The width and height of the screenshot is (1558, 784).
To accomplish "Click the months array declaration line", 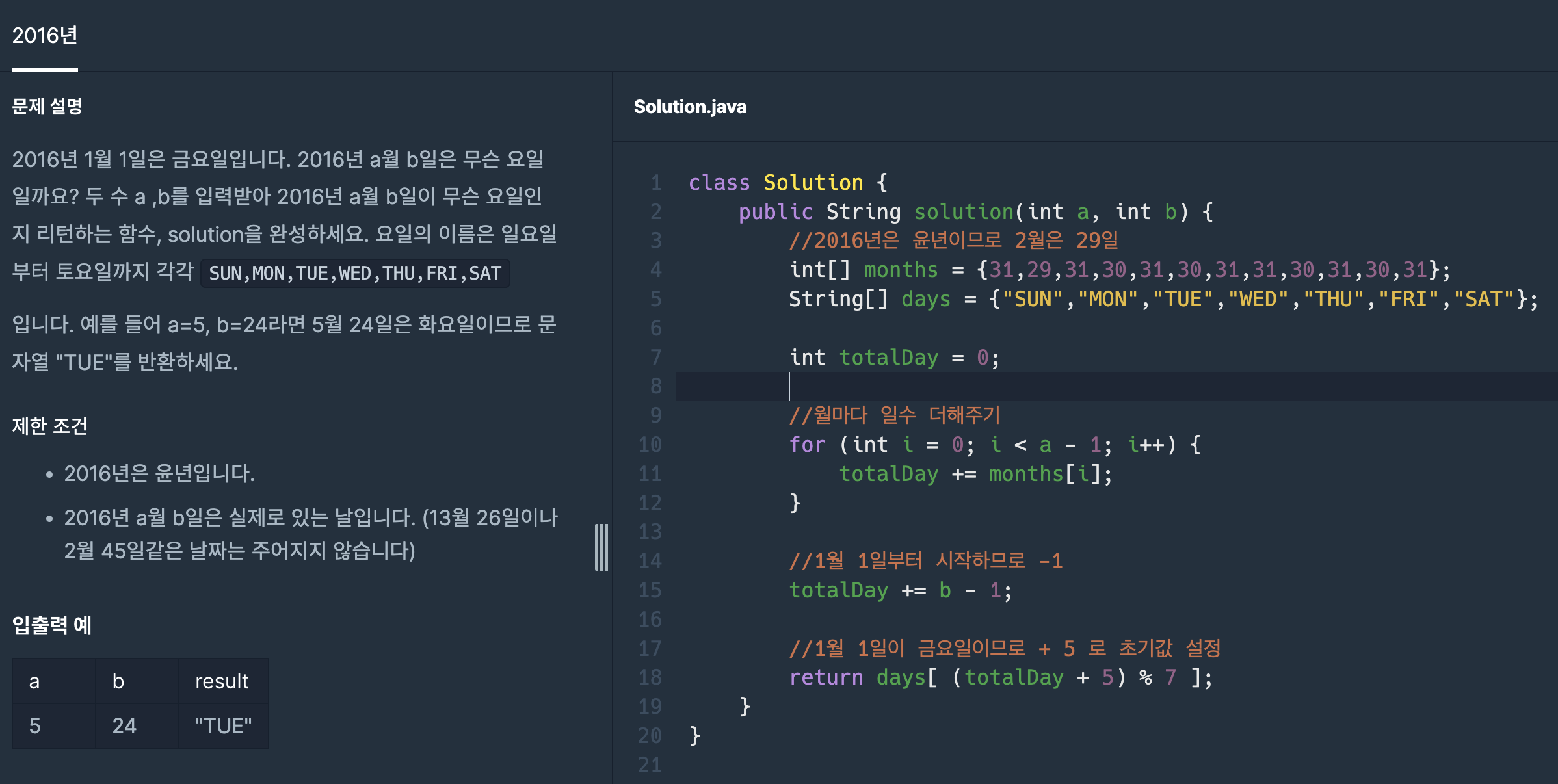I will [x=1120, y=270].
